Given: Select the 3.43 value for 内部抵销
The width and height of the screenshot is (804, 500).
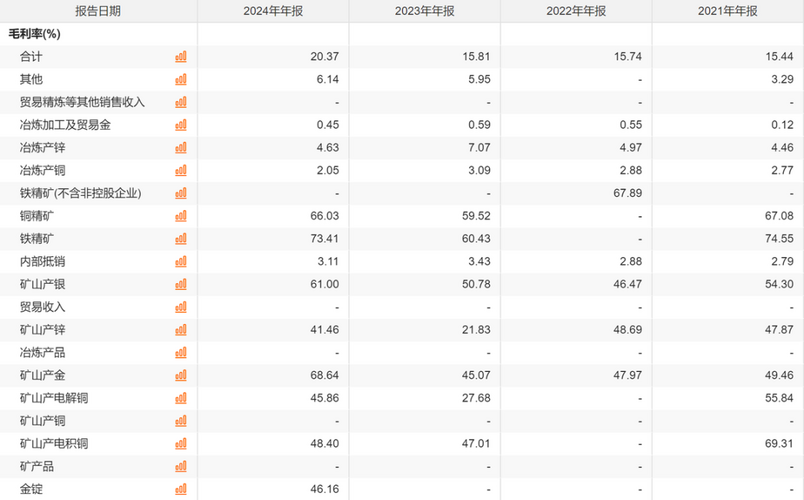Looking at the screenshot, I should tap(479, 262).
